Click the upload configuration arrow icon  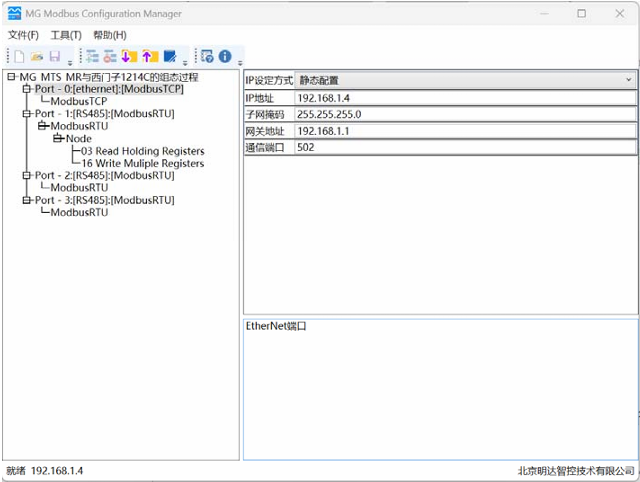click(149, 57)
